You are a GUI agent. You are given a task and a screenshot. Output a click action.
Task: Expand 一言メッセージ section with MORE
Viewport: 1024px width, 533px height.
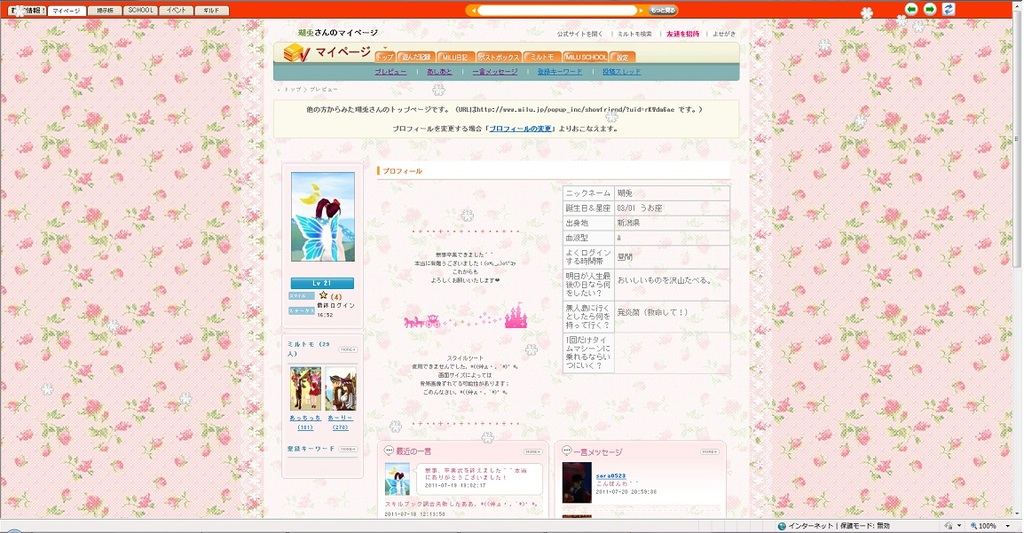pos(709,452)
